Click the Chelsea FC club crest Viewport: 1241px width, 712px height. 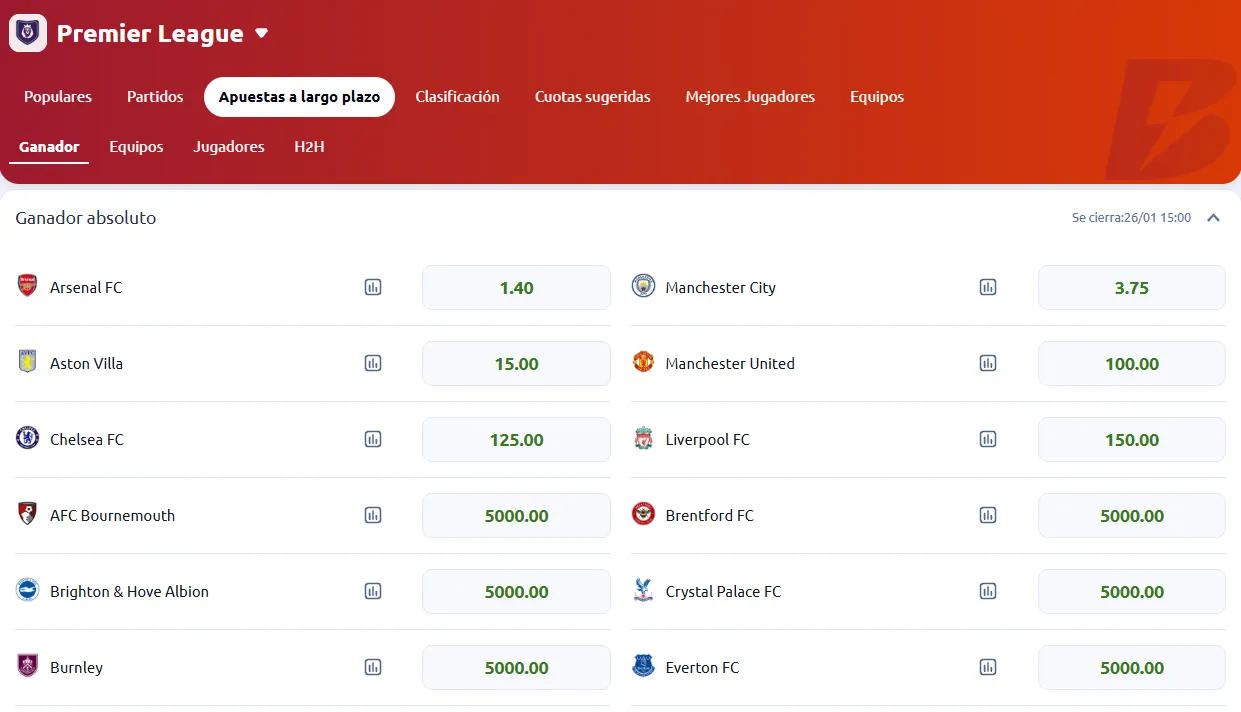[27, 439]
